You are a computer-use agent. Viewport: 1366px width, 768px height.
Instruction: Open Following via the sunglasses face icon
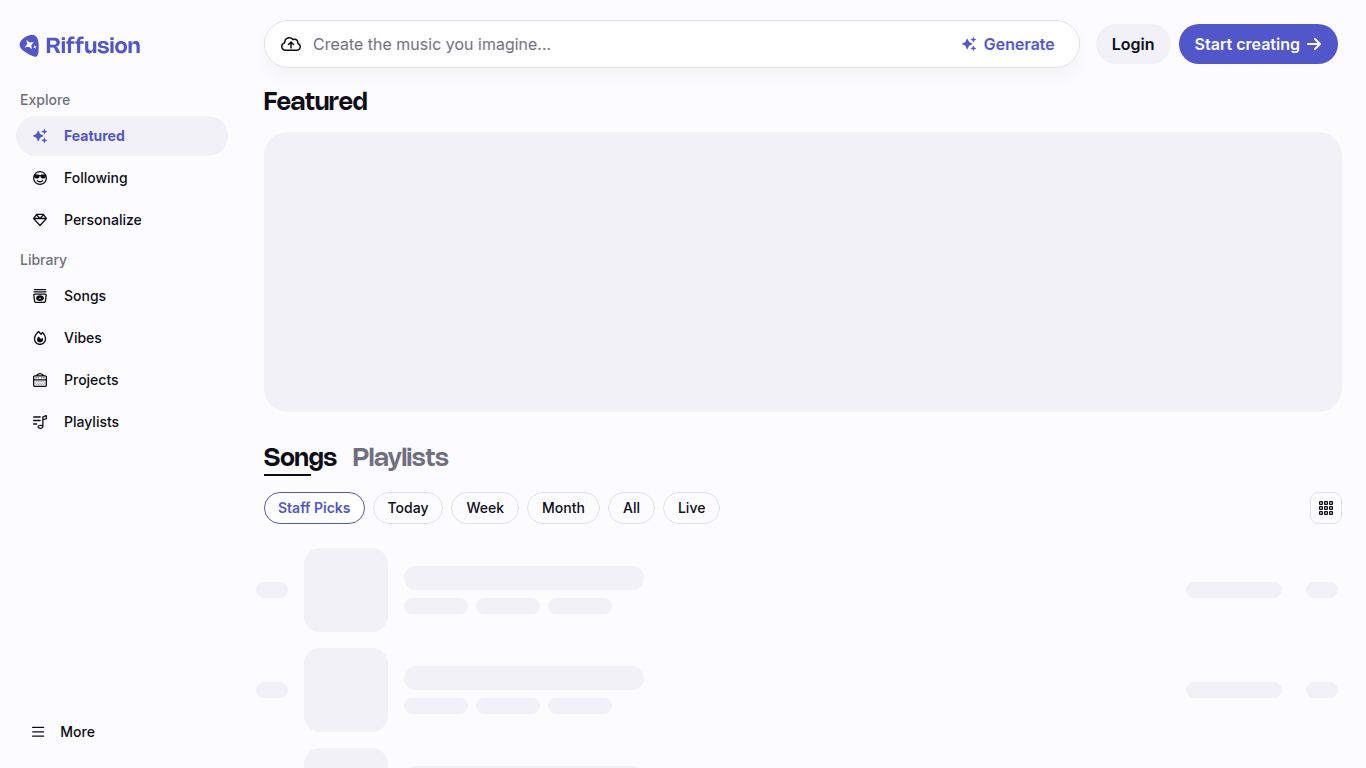coord(40,178)
